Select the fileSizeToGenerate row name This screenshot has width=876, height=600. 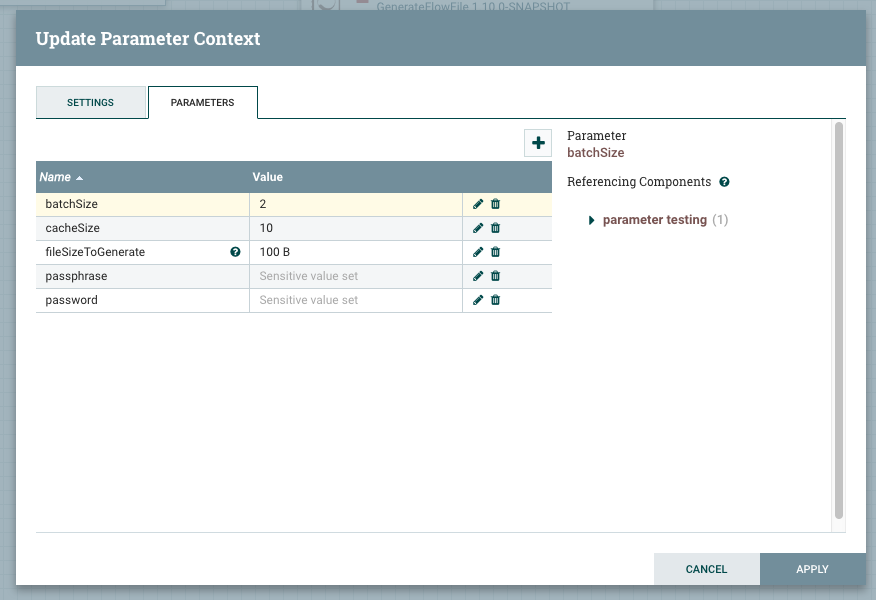coord(95,252)
